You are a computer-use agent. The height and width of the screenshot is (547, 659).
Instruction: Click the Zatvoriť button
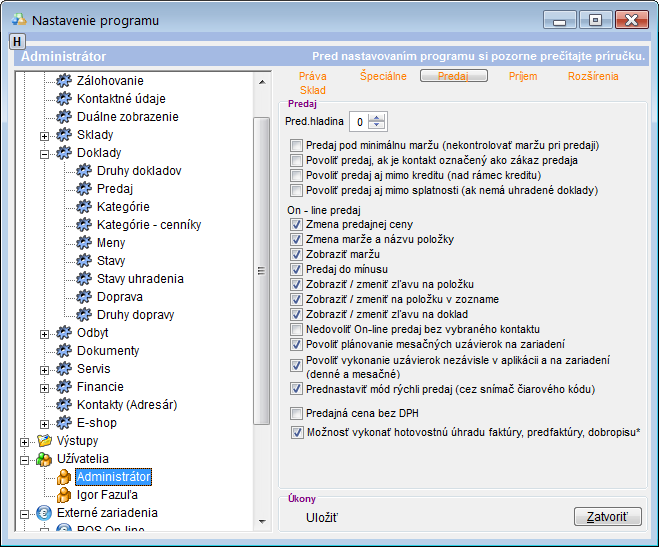click(x=607, y=517)
